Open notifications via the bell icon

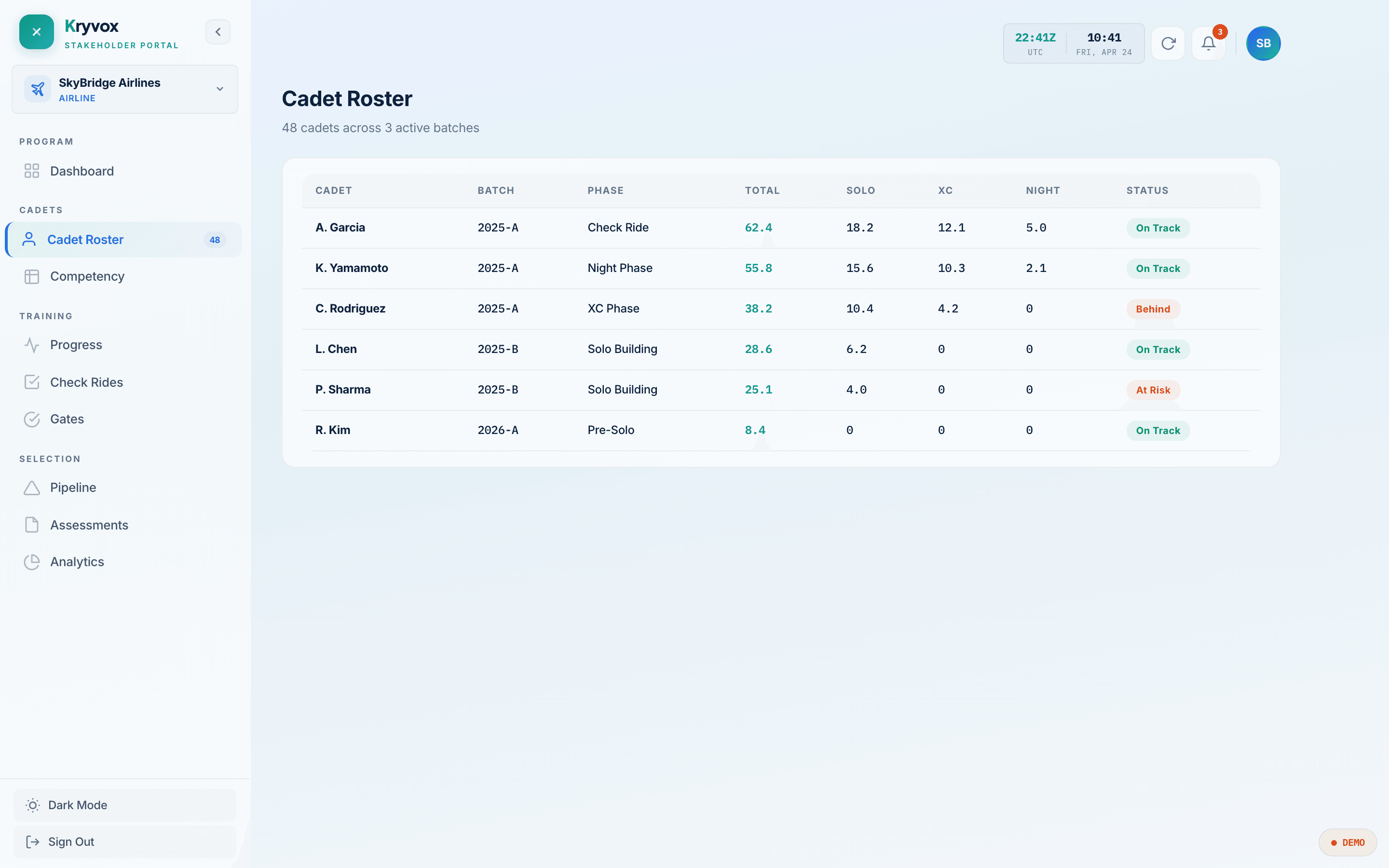(1208, 43)
